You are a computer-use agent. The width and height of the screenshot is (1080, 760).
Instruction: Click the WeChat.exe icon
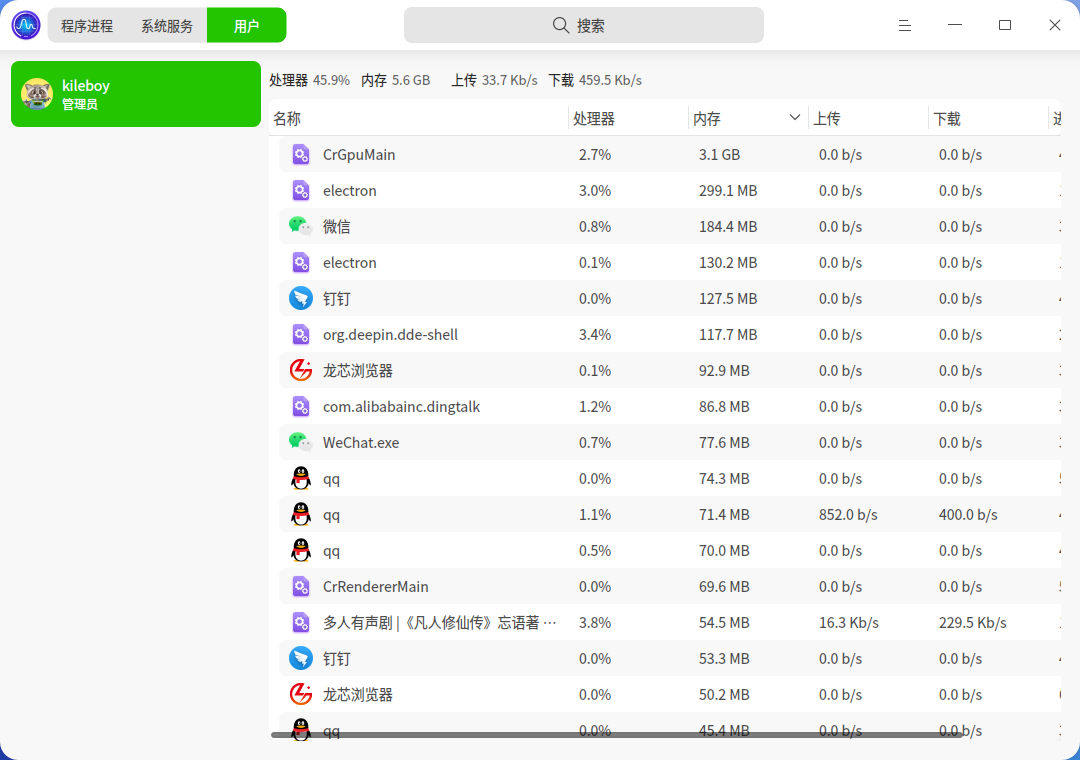[x=300, y=442]
